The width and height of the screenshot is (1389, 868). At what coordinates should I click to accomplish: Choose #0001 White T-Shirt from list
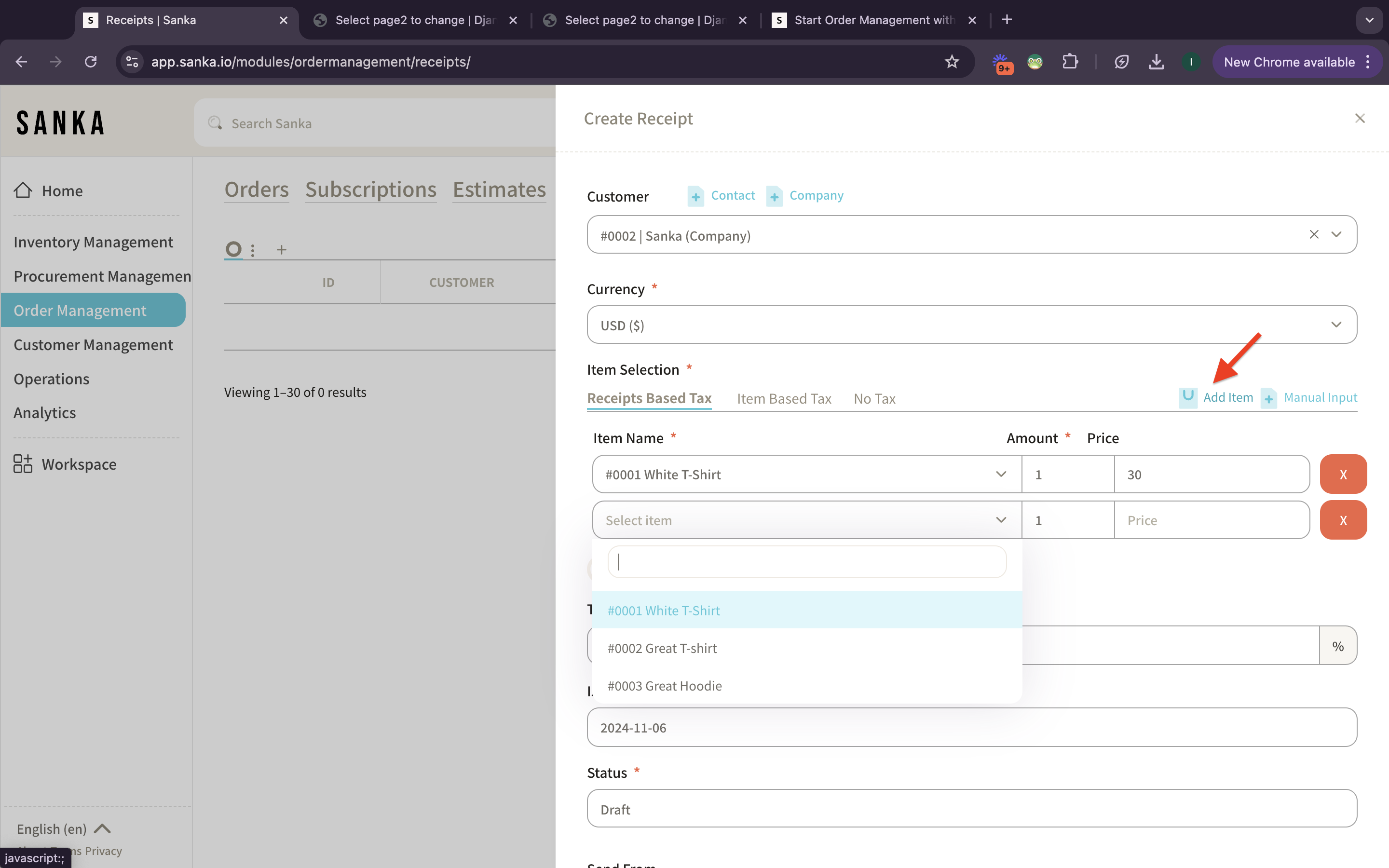coord(807,610)
